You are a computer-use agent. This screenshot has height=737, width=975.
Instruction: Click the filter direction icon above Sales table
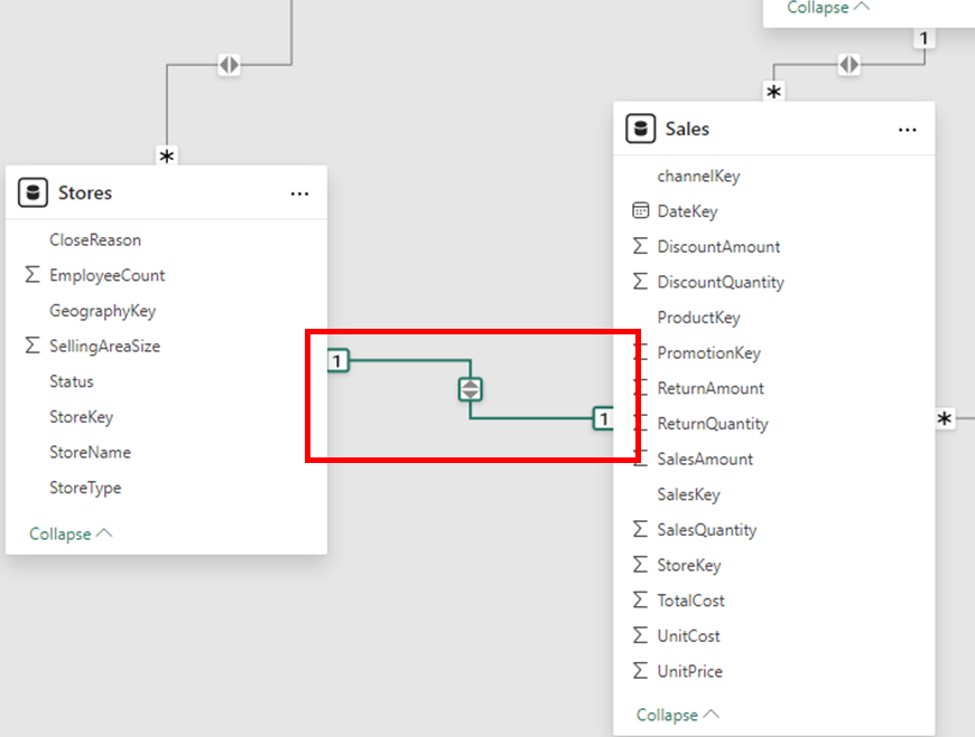pyautogui.click(x=848, y=65)
